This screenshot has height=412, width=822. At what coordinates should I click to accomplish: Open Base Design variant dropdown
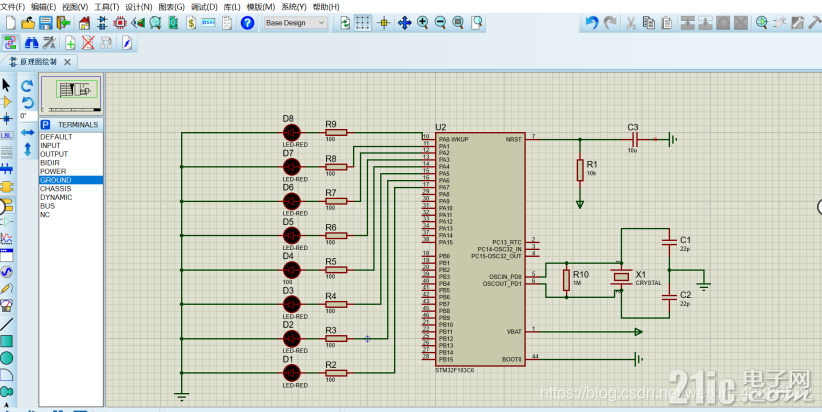(x=296, y=23)
